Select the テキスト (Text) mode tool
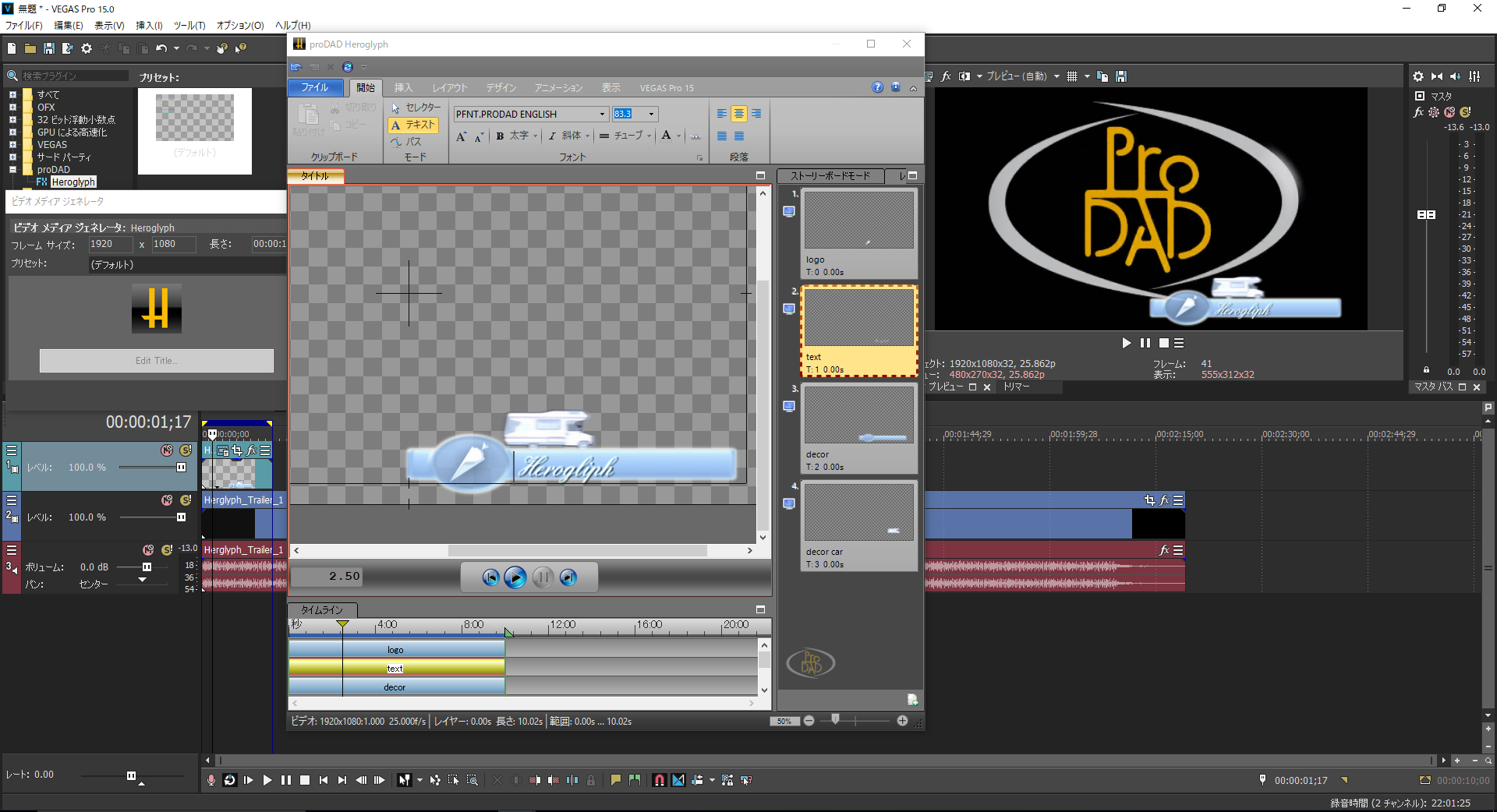 [x=413, y=125]
